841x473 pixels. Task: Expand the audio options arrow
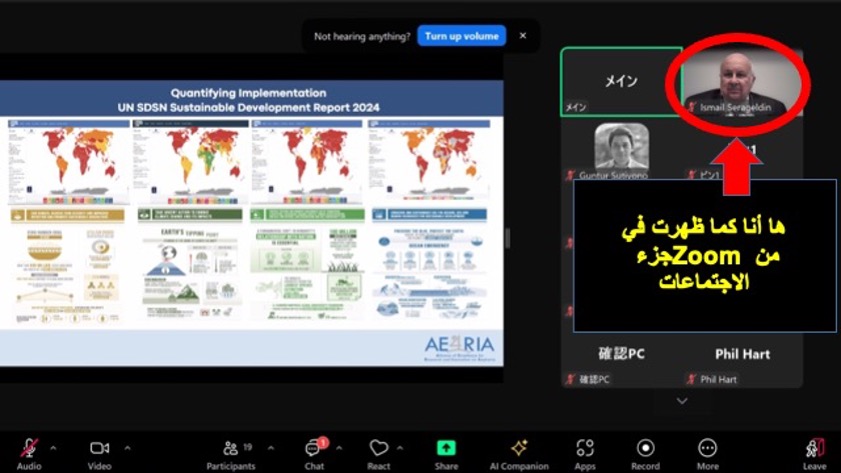(53, 448)
